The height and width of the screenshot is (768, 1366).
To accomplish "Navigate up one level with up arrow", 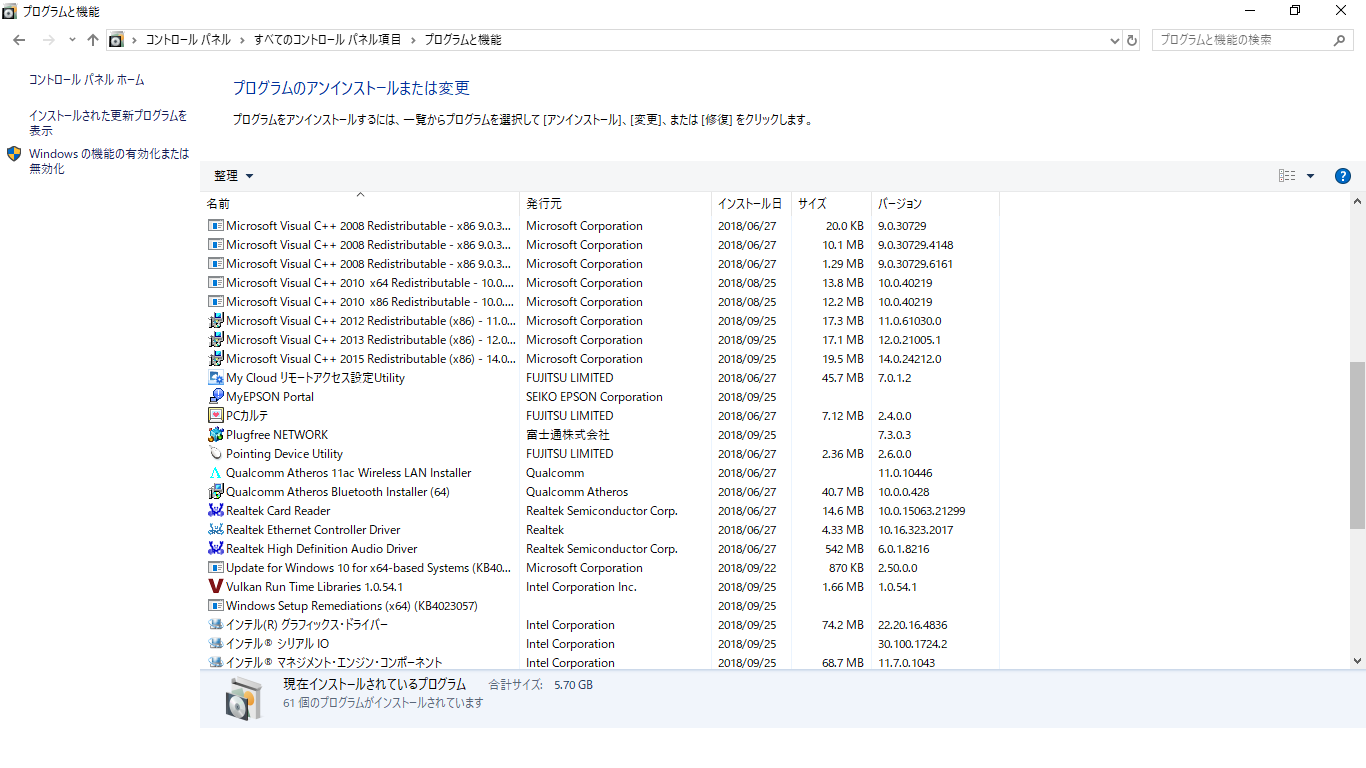I will tap(93, 40).
